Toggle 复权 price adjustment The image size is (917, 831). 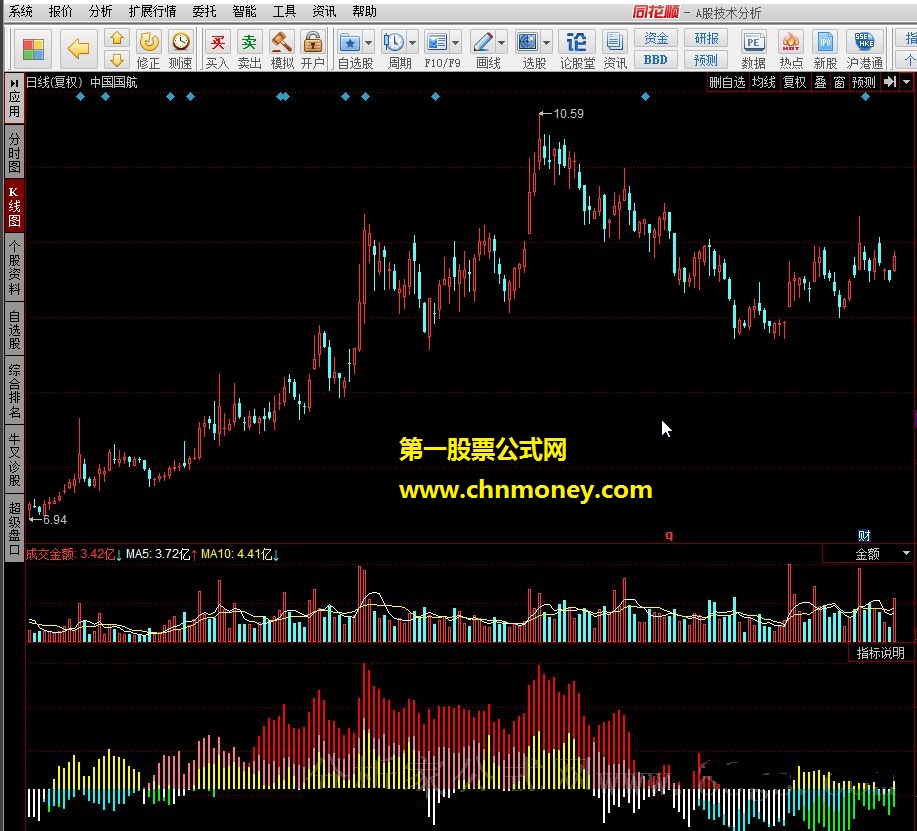pyautogui.click(x=795, y=82)
